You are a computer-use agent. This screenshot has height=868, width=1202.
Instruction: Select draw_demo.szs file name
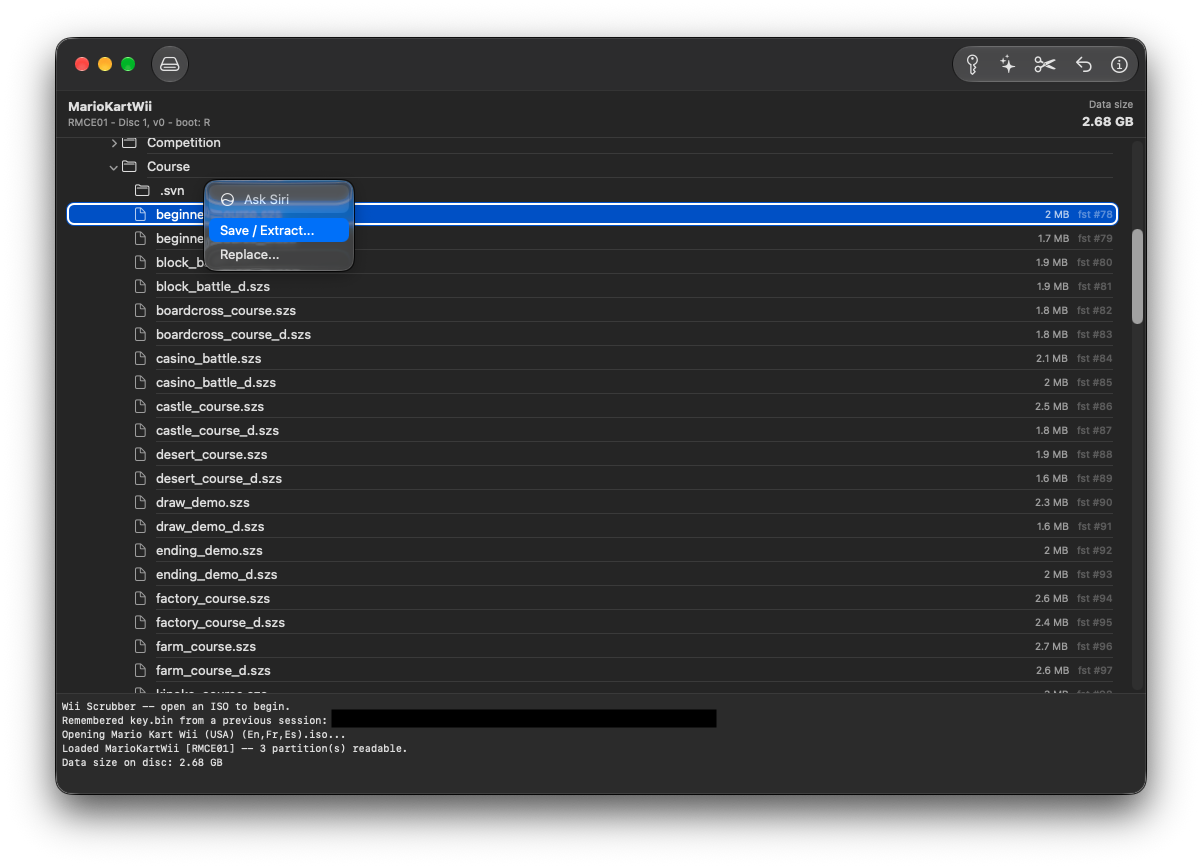[x=203, y=503]
